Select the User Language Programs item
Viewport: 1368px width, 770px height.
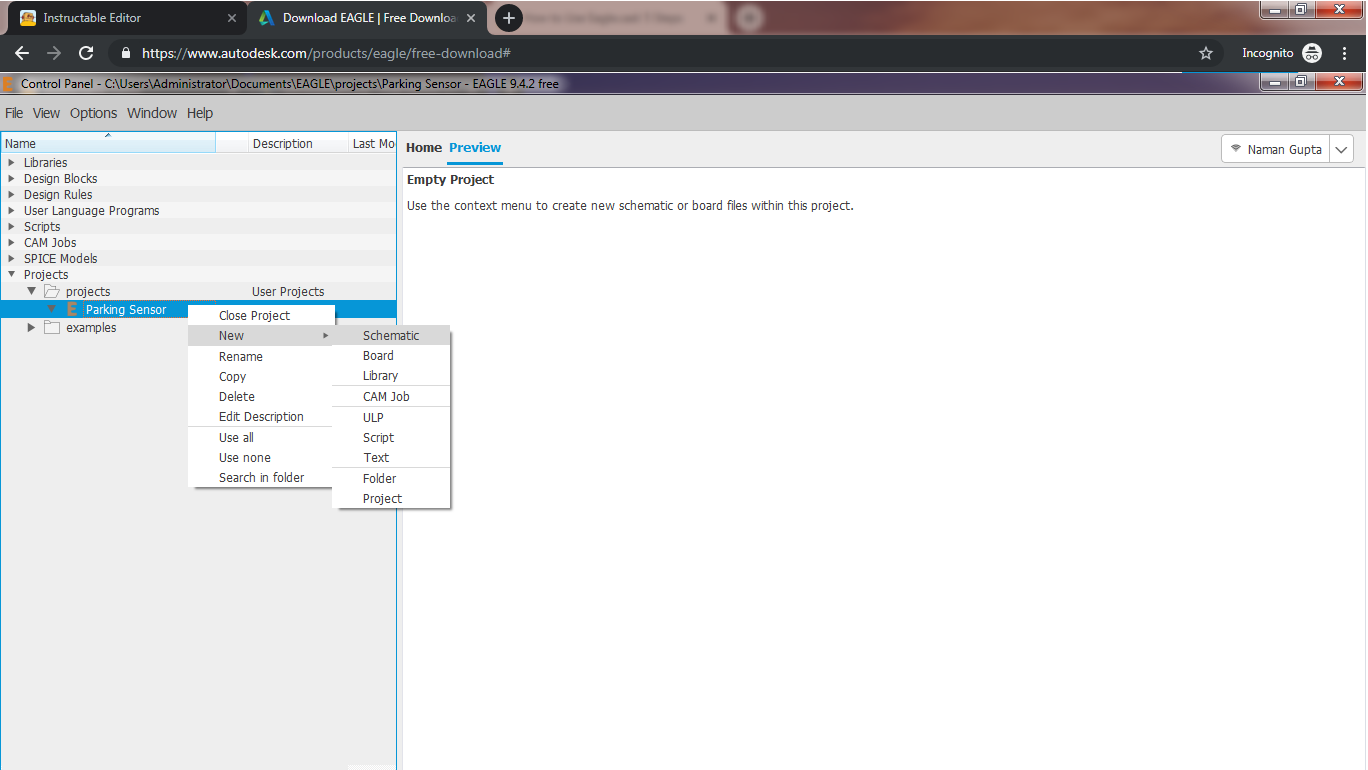coord(92,211)
